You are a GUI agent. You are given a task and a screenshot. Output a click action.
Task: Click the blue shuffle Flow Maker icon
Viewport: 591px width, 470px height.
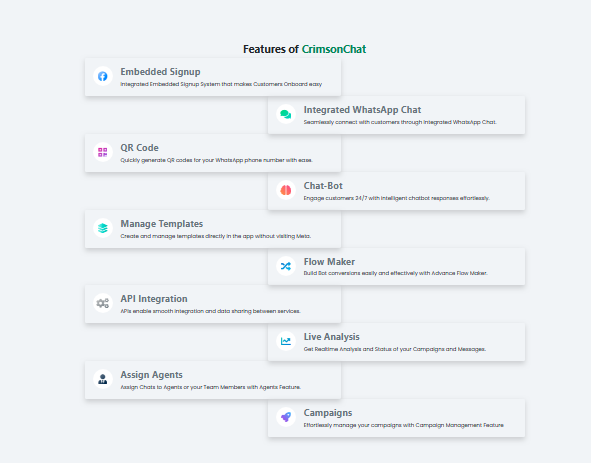point(286,266)
